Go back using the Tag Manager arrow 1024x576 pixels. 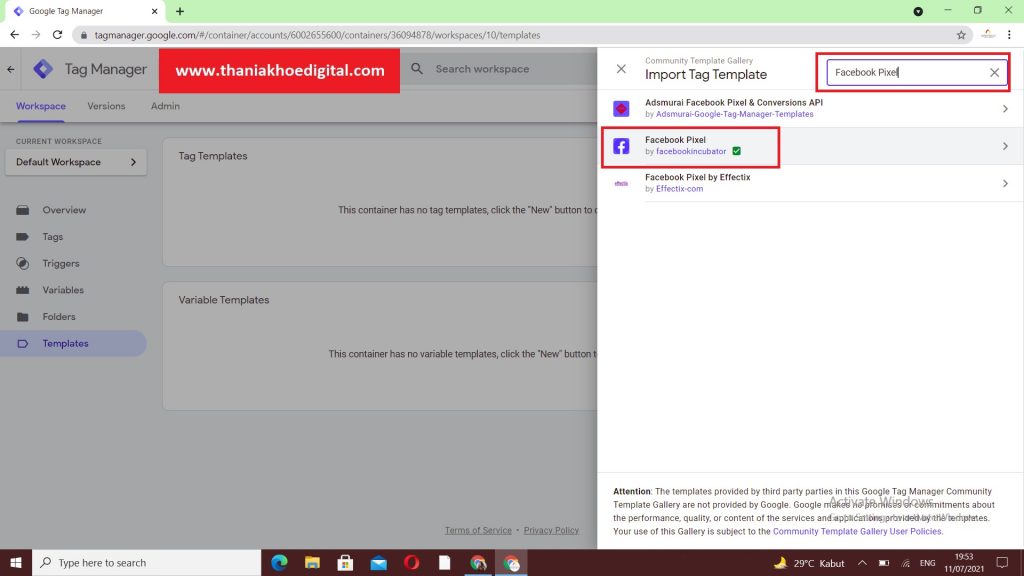[x=11, y=69]
